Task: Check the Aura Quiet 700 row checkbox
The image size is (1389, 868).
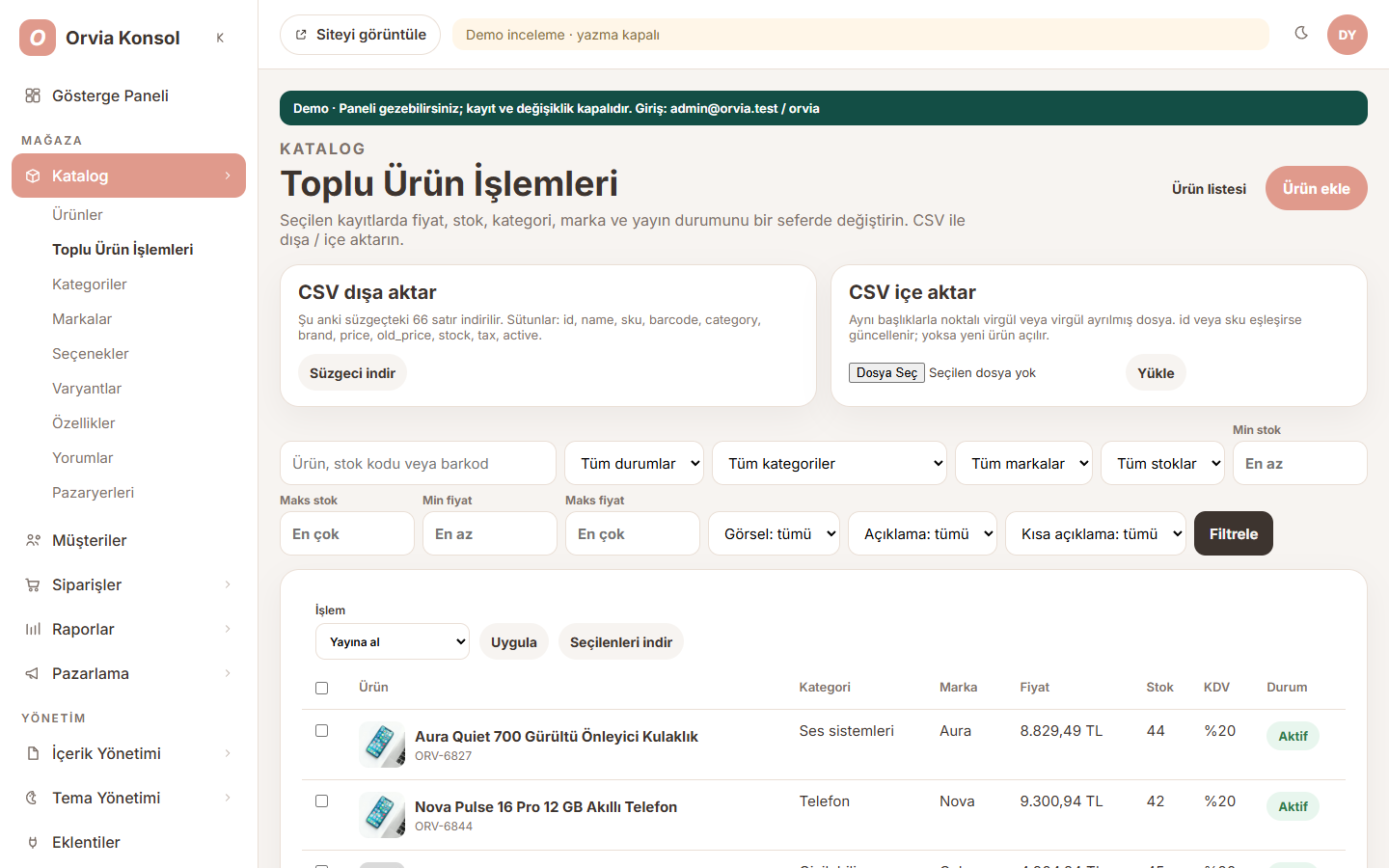Action: (321, 730)
